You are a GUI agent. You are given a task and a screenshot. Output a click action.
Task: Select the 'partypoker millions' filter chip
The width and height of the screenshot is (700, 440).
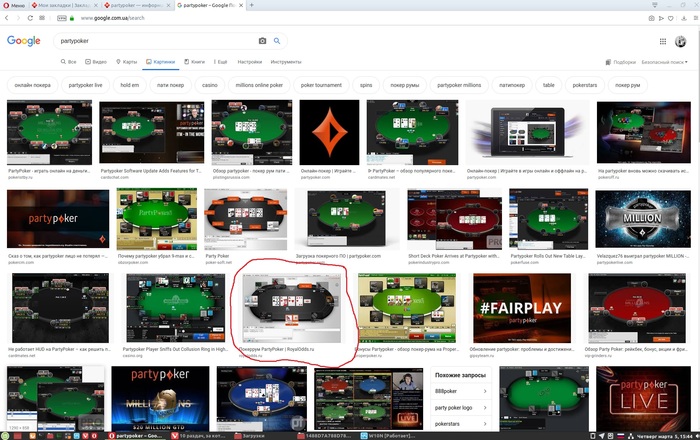(x=459, y=85)
